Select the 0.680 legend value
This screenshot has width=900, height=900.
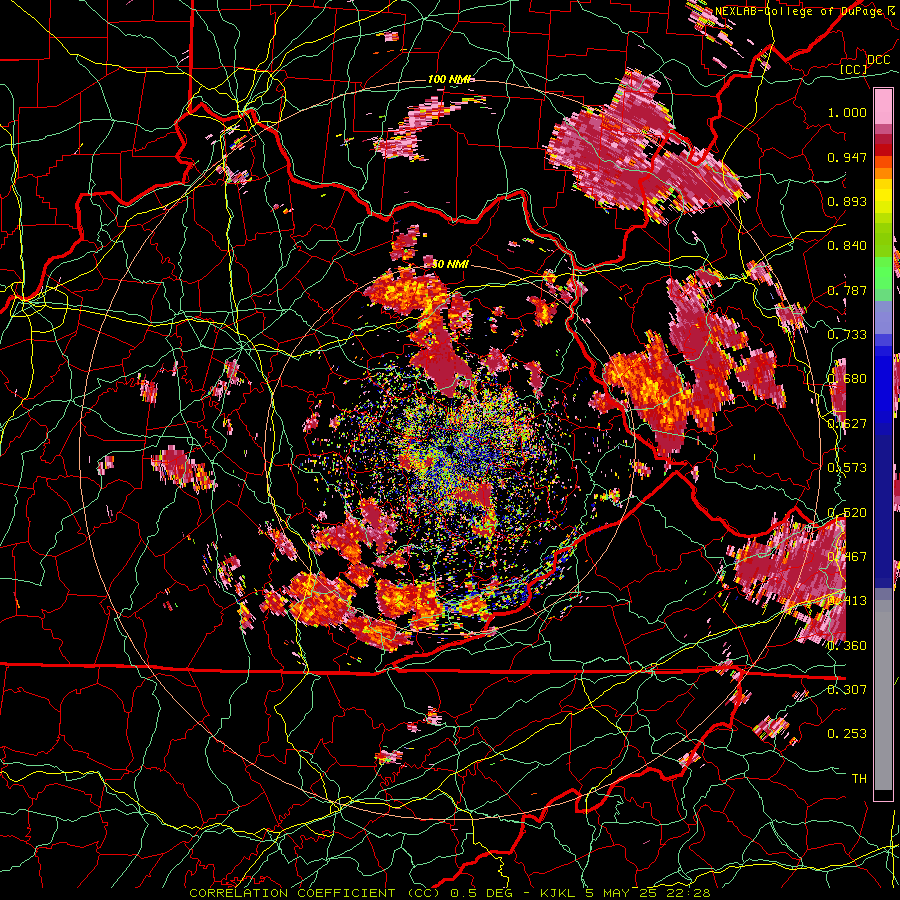click(847, 379)
